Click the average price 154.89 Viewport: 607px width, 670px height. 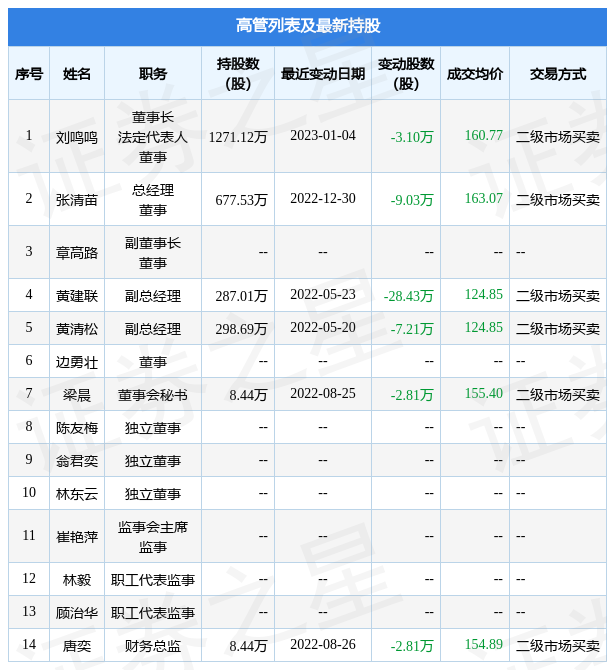pos(484,644)
